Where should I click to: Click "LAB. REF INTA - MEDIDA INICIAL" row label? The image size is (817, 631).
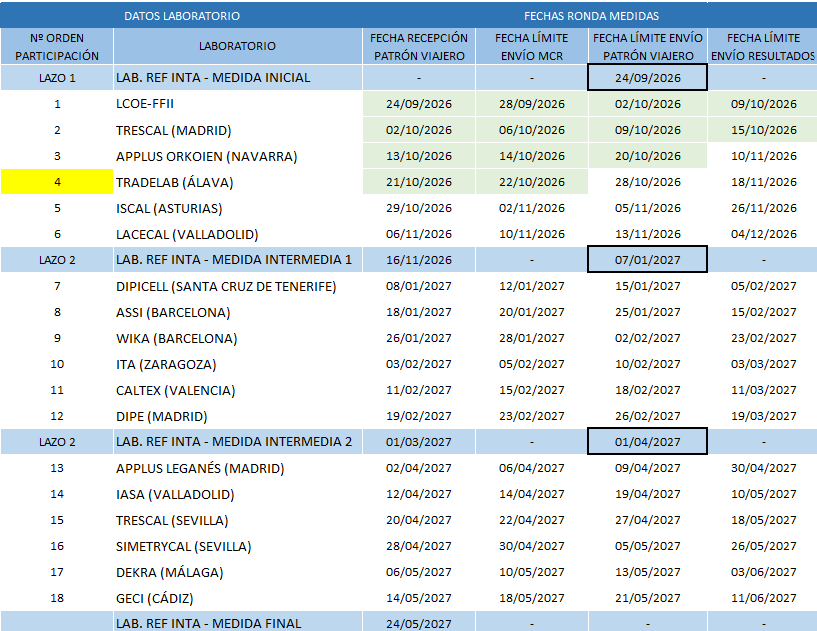coord(213,78)
